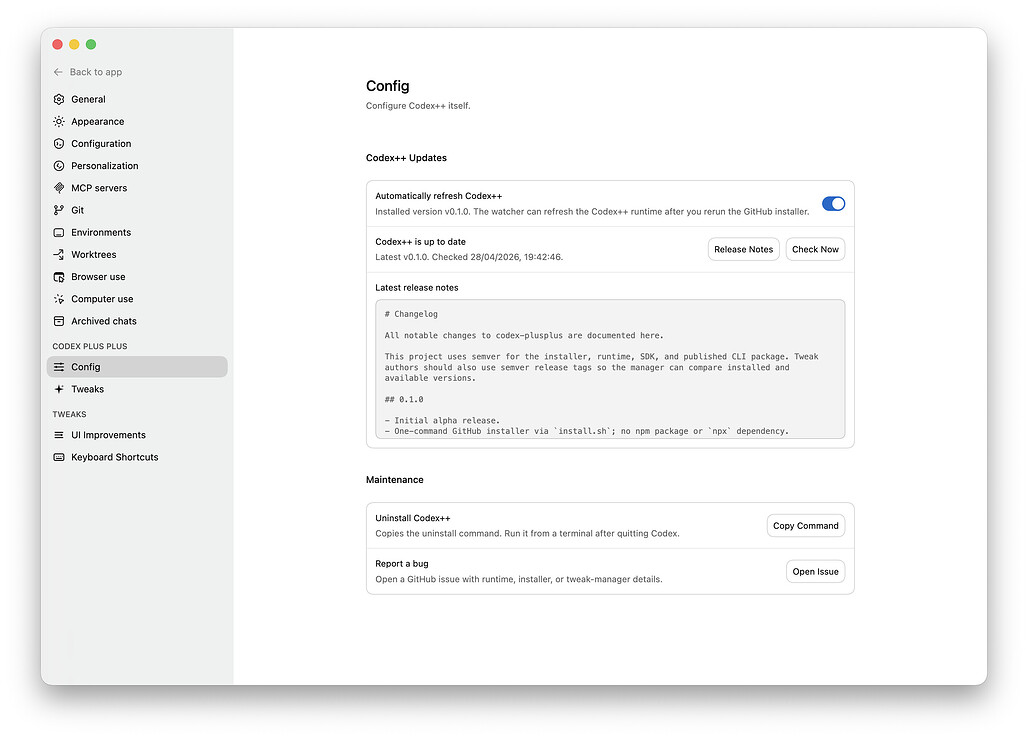Select the Browser use icon

(x=59, y=277)
